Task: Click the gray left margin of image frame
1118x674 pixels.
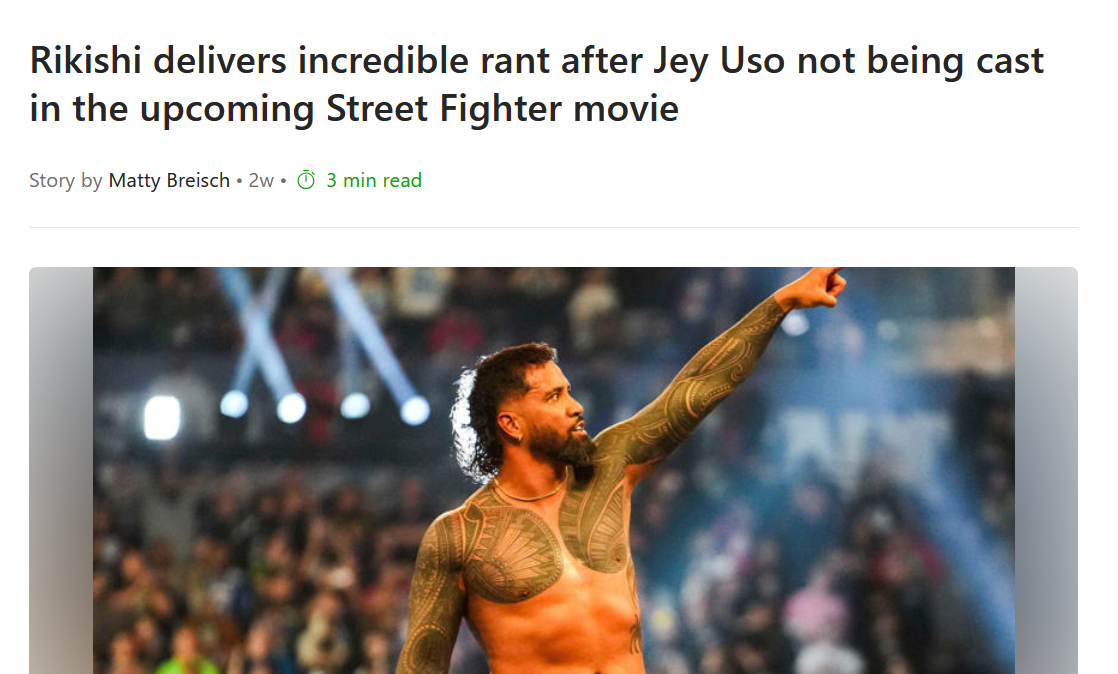Action: coord(61,471)
